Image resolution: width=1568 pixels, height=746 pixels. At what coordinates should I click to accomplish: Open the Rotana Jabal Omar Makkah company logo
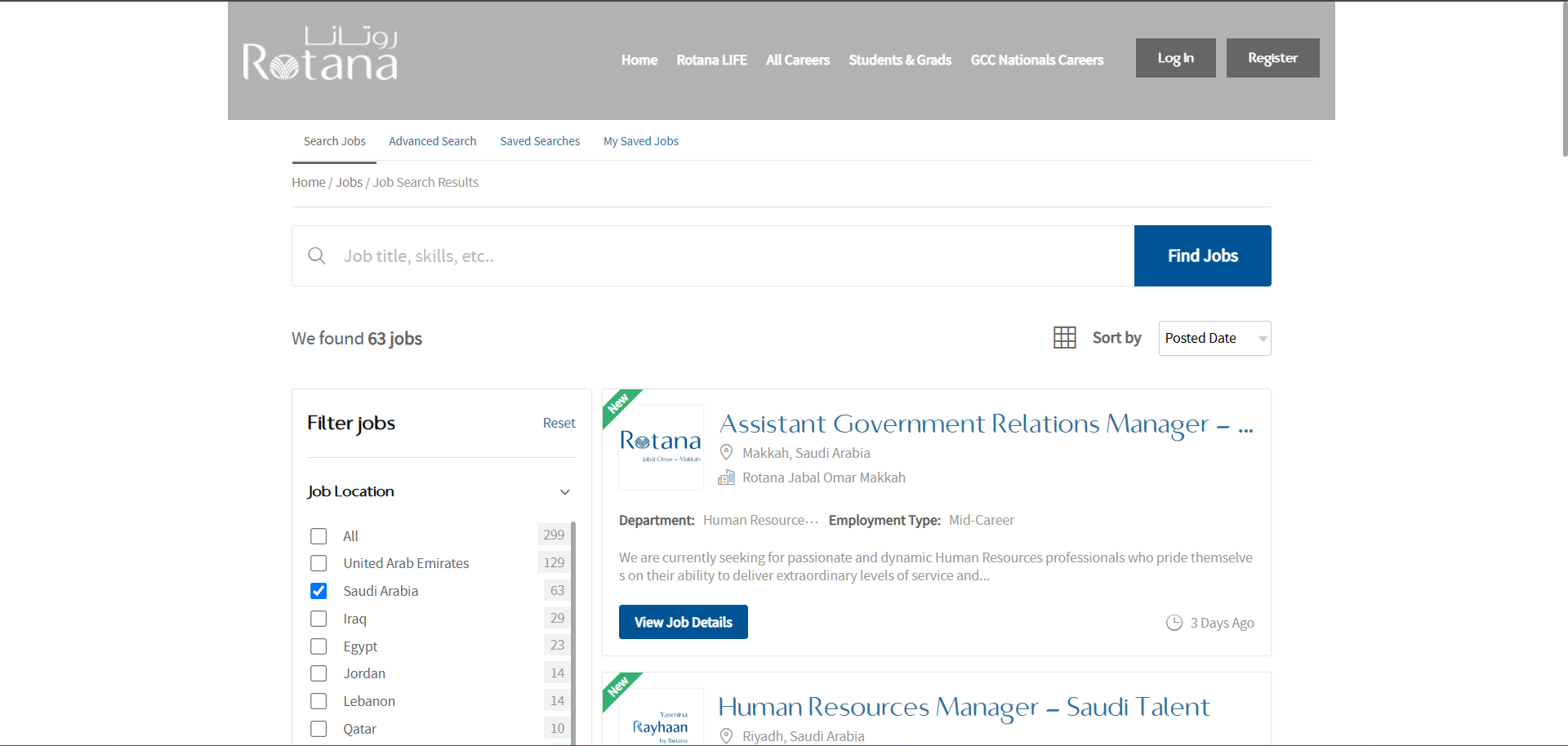pyautogui.click(x=661, y=446)
